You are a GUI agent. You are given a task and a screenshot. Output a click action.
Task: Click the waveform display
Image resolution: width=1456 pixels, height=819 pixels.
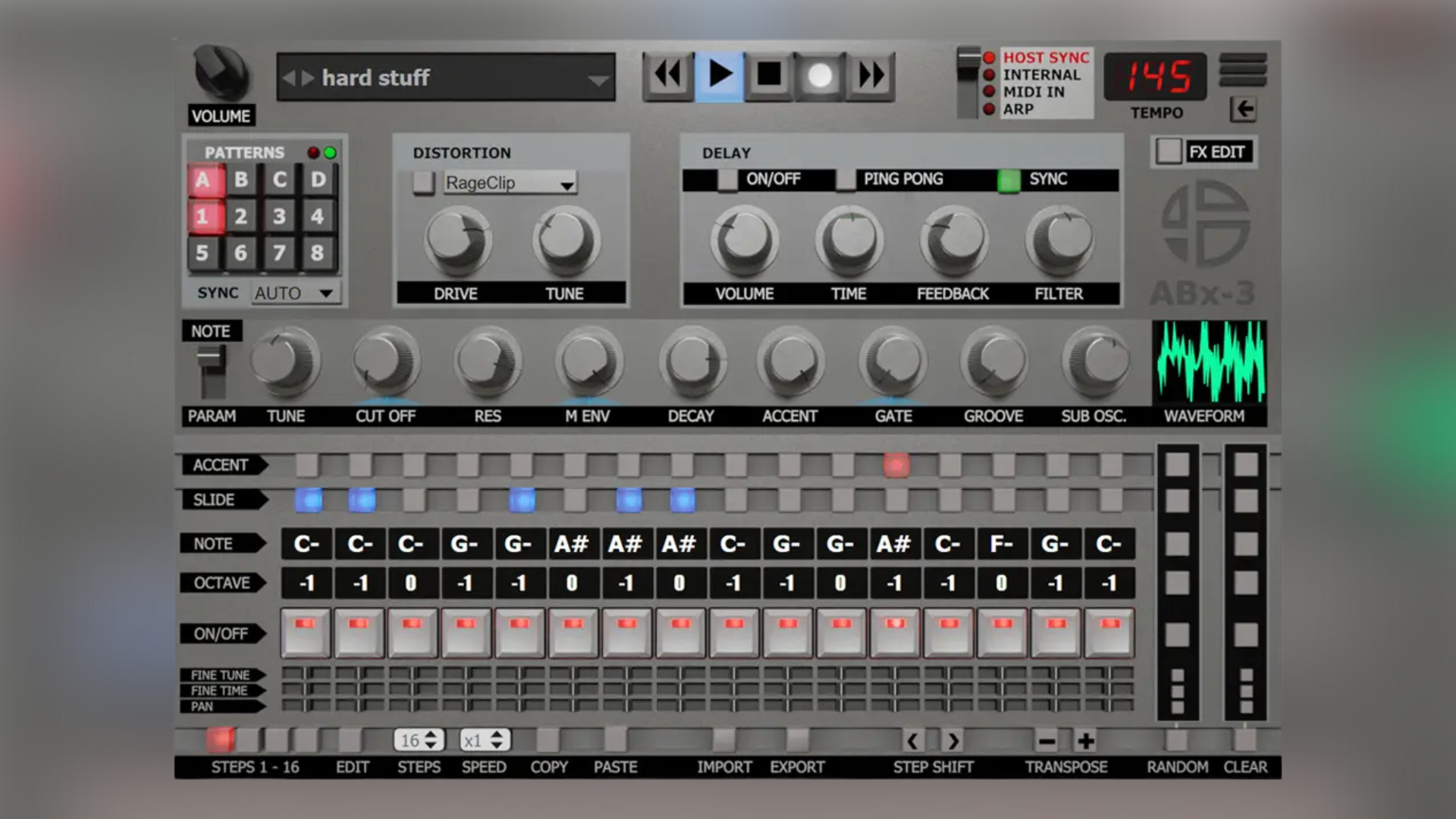1210,362
